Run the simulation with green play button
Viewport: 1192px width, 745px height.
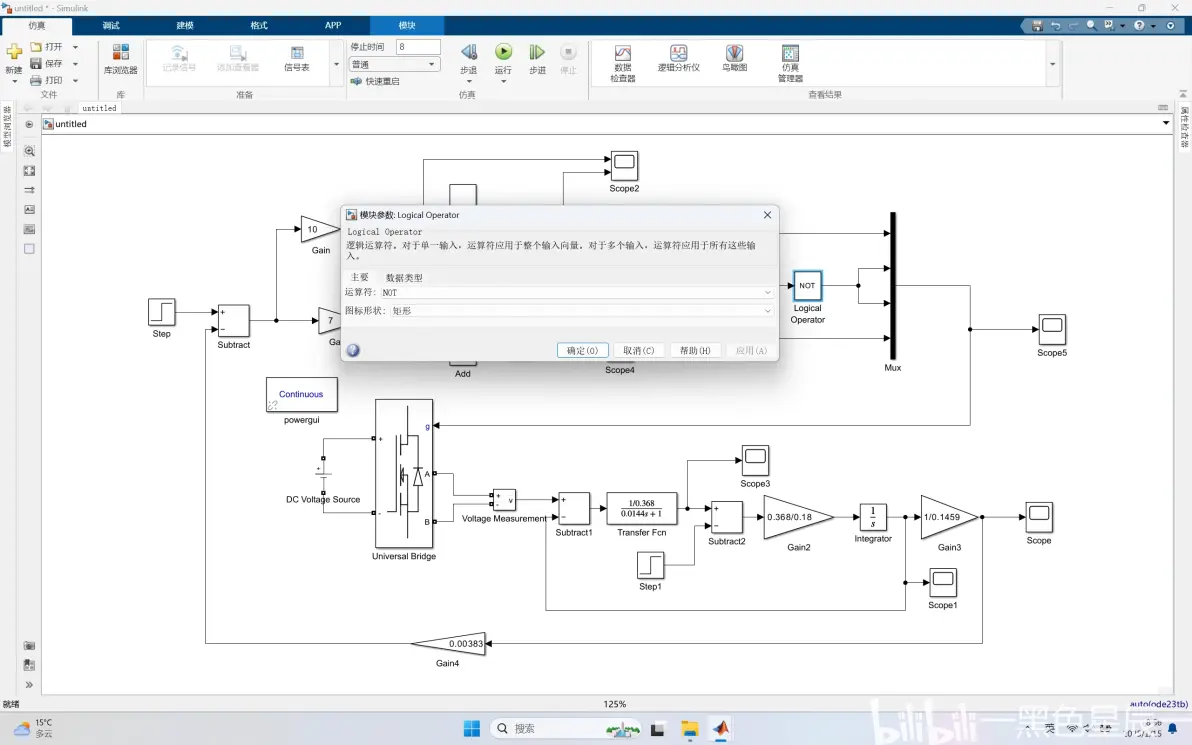503,52
